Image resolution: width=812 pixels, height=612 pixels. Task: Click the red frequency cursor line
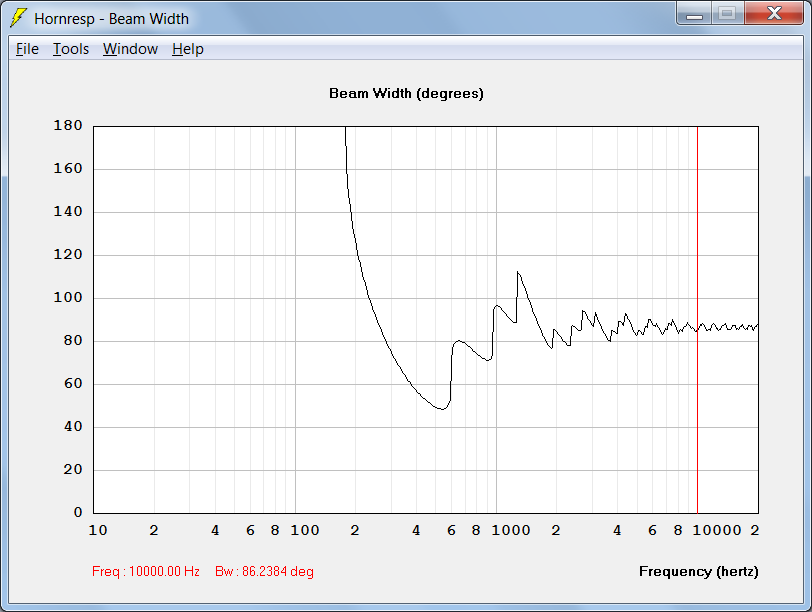pyautogui.click(x=697, y=319)
